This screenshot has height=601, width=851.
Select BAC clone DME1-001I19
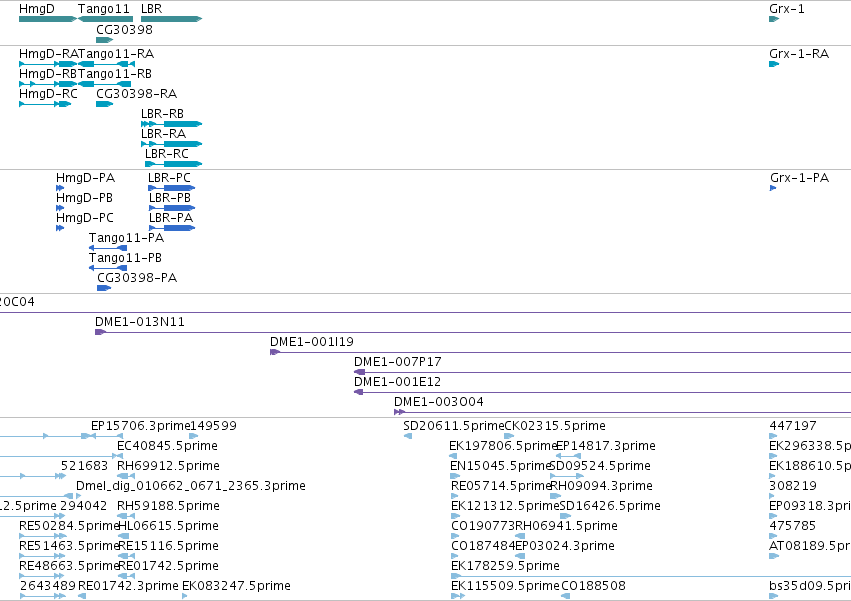click(312, 342)
